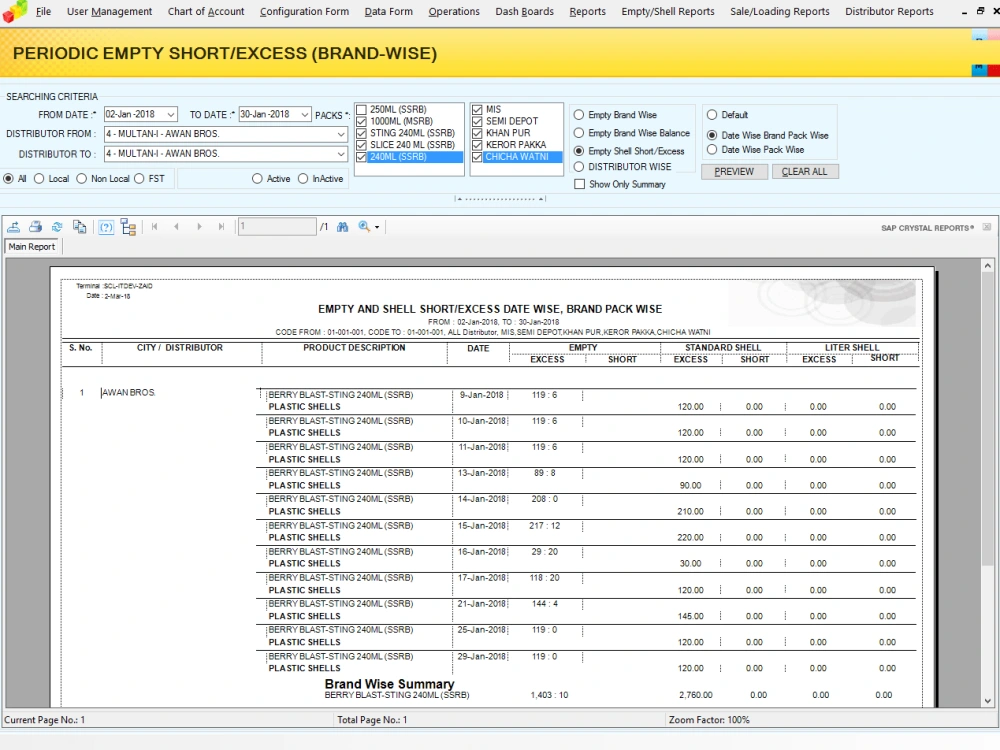The height and width of the screenshot is (750, 1000).
Task: Copy report using copy icon
Action: pyautogui.click(x=80, y=226)
